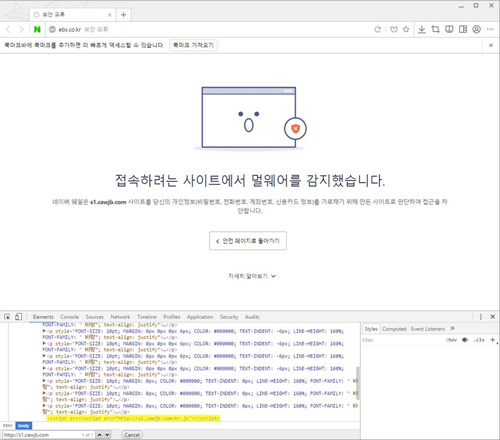Add a new style rule

(492, 340)
